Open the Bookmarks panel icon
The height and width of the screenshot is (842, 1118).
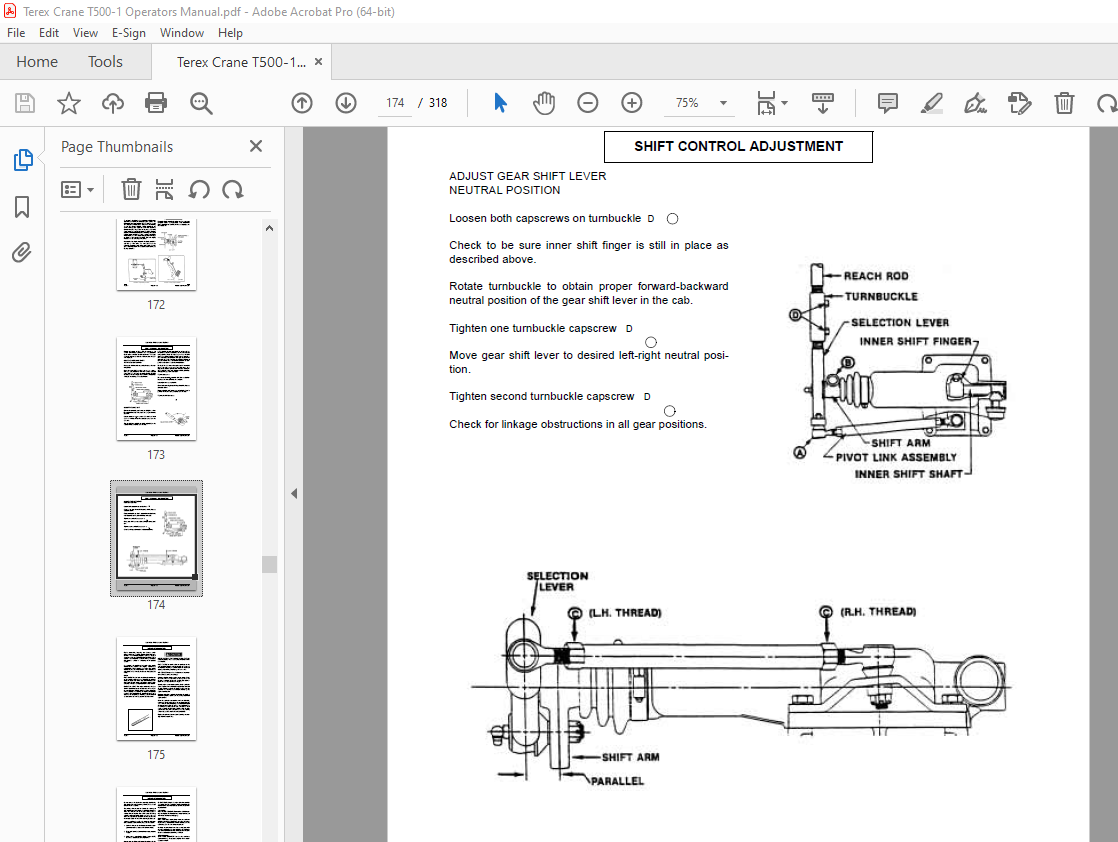coord(22,207)
